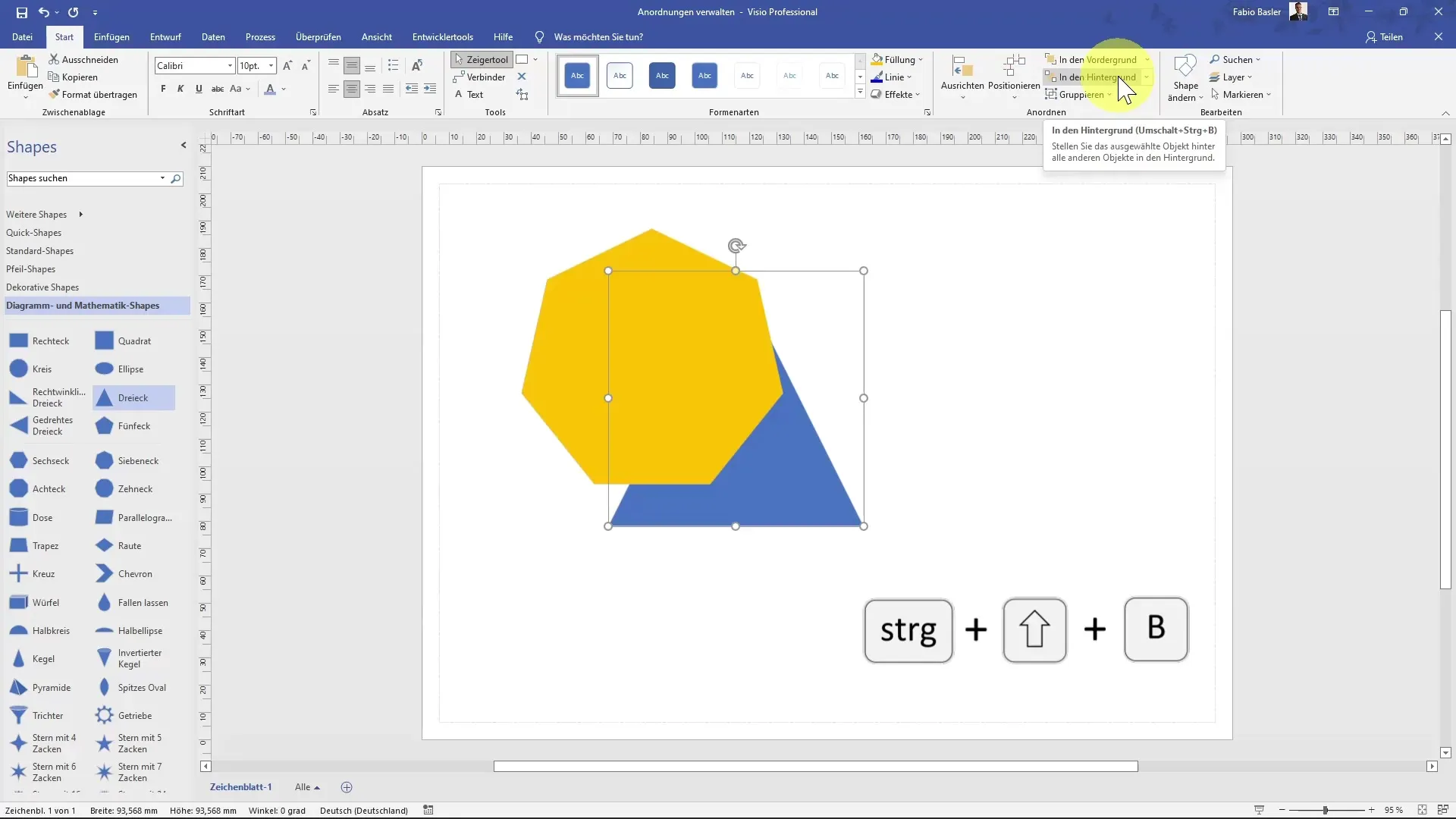Toggle align text right
This screenshot has width=1456, height=819.
click(370, 89)
